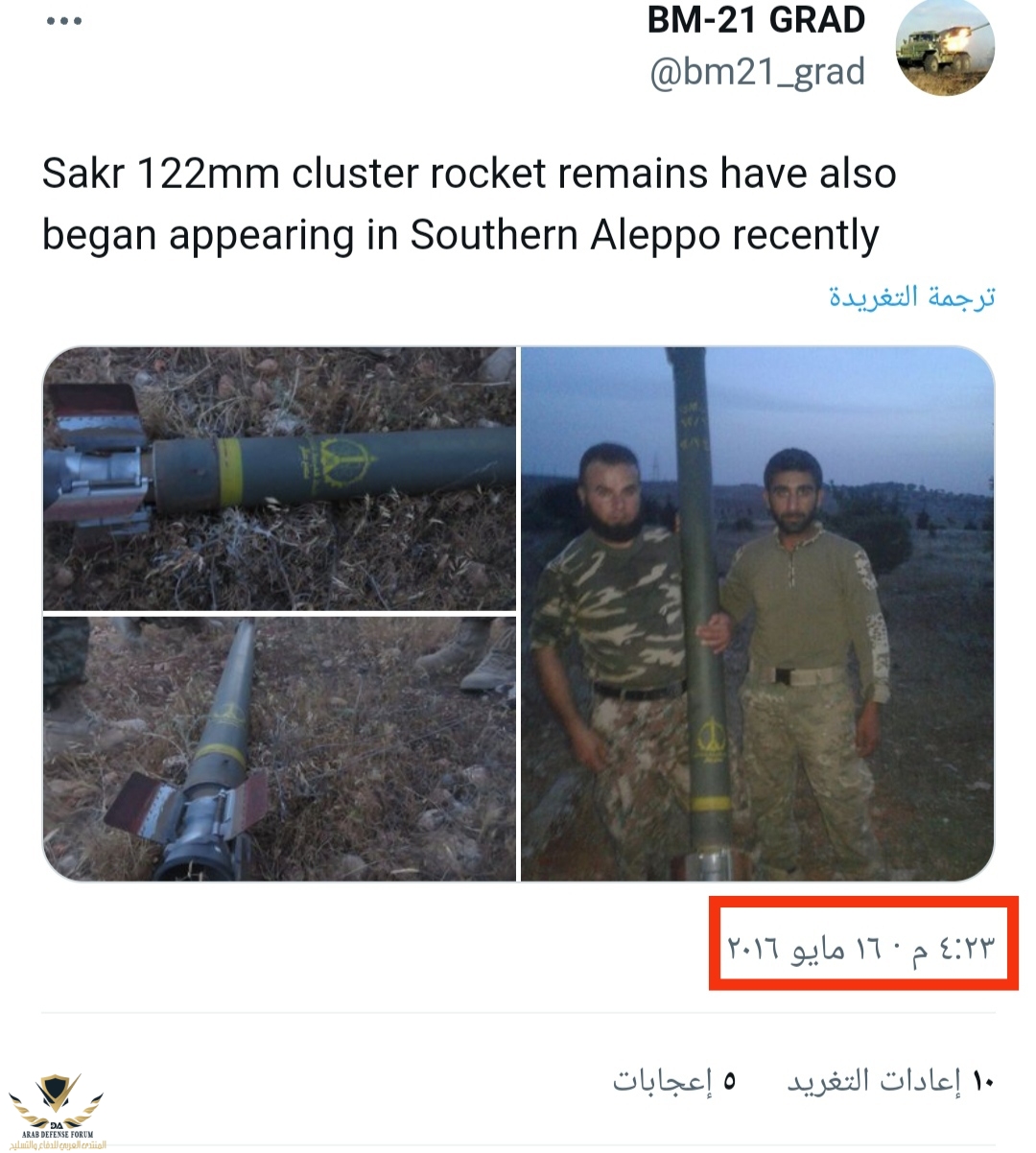Open the top-left rocket tail photo
1036x1153 pixels.
tap(279, 478)
